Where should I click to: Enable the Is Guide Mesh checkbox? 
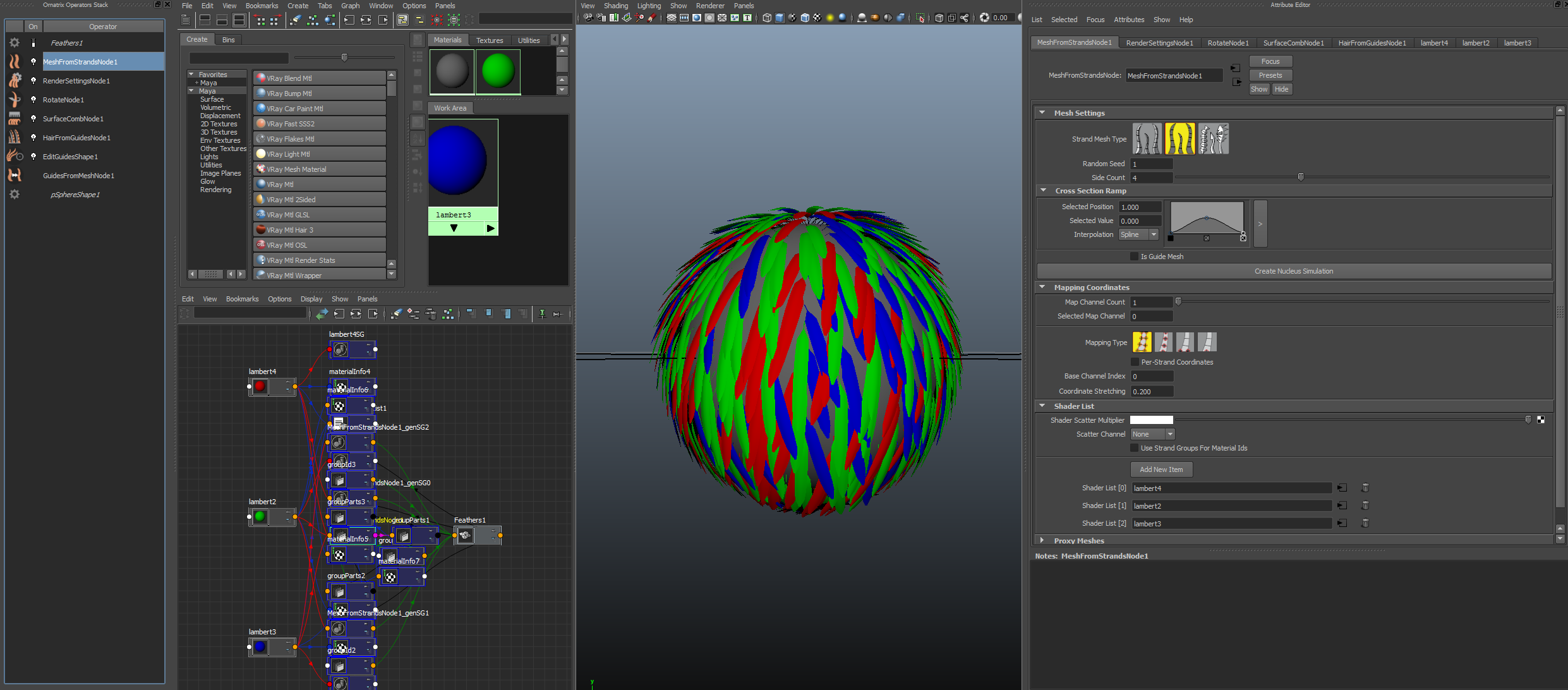[1134, 257]
